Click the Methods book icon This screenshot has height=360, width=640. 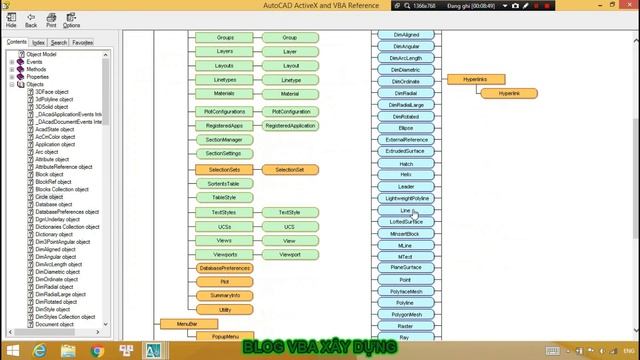(x=20, y=69)
